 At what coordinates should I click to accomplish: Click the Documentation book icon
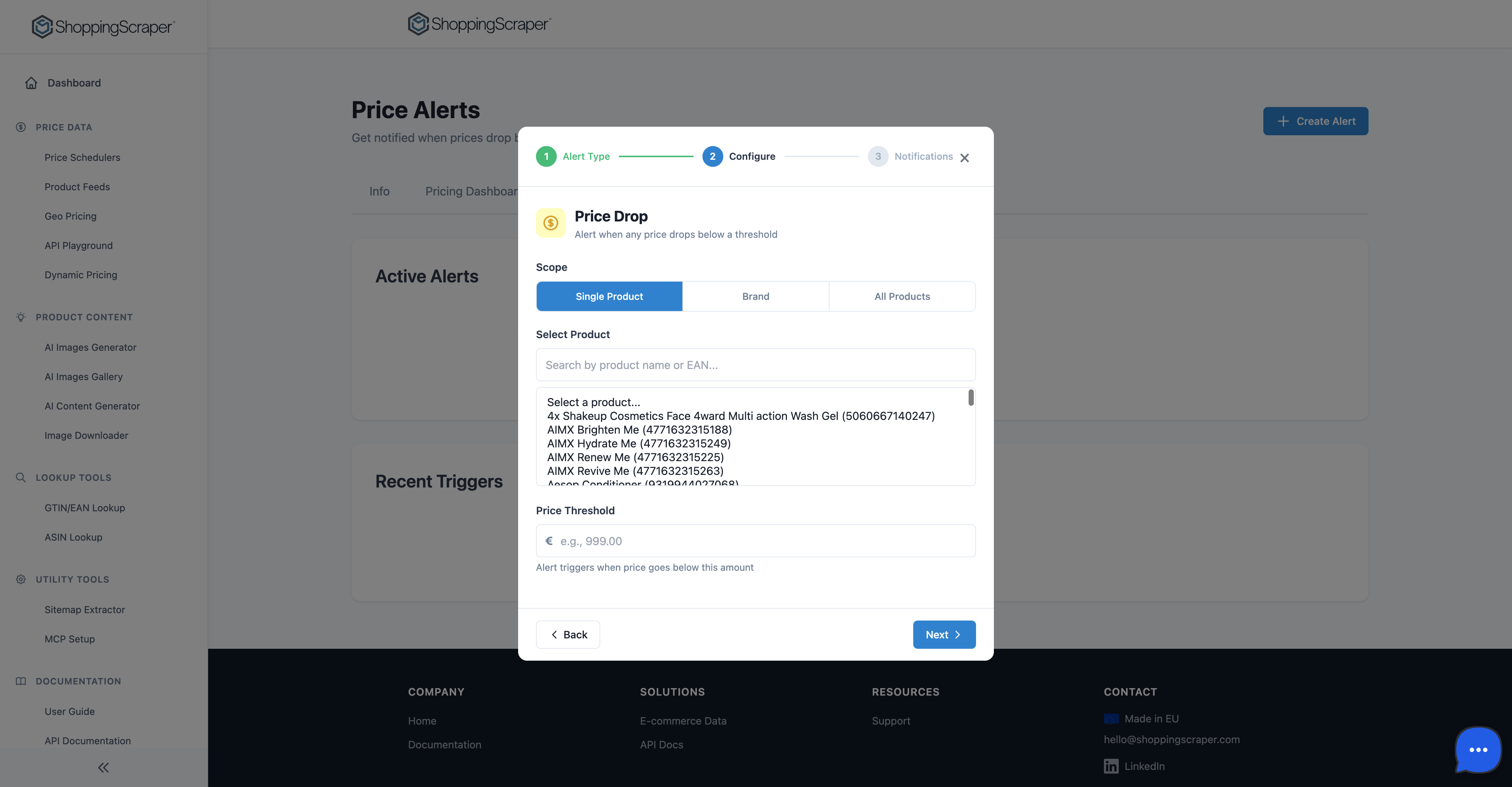coord(20,681)
